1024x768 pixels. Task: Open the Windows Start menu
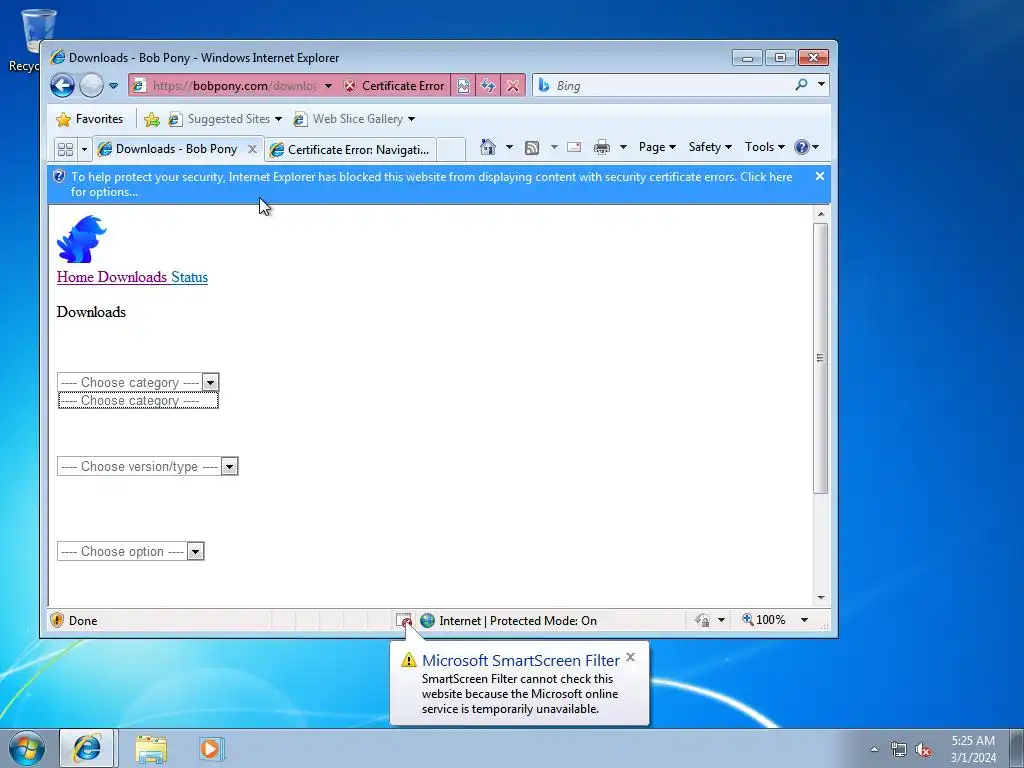pos(27,748)
